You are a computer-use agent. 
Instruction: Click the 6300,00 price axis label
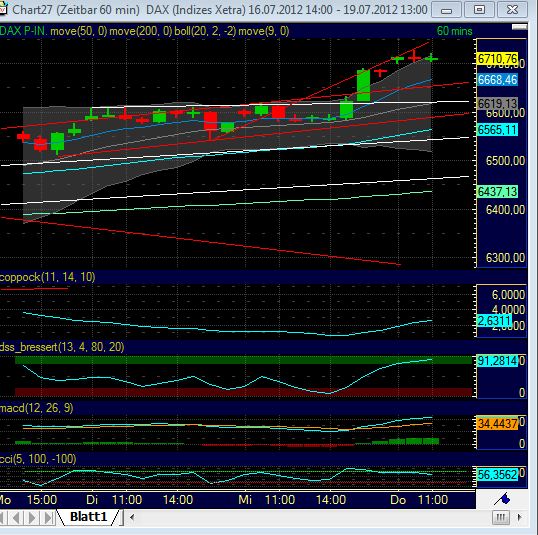(x=505, y=258)
